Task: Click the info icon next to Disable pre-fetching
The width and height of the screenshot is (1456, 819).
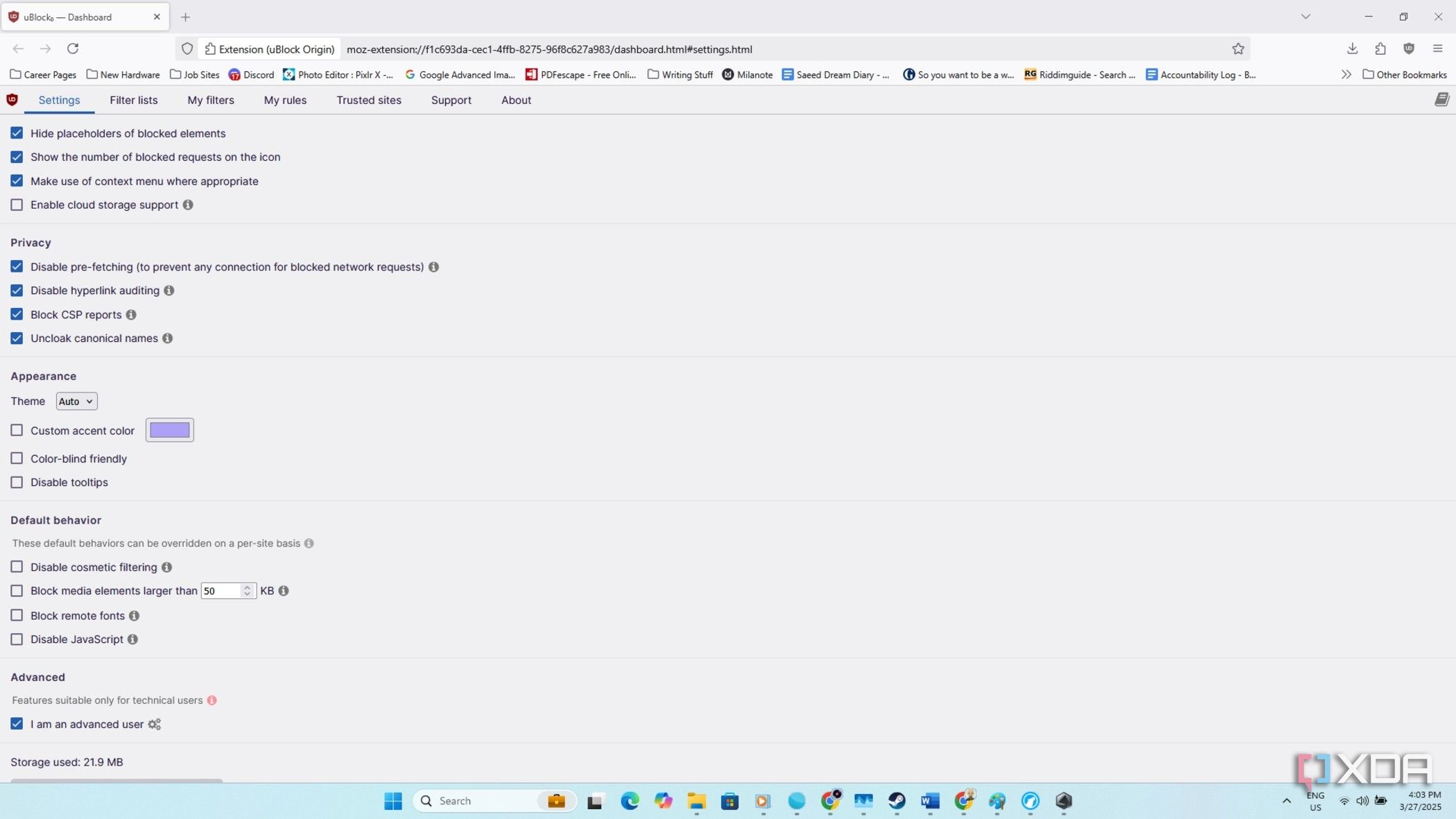Action: (x=433, y=267)
